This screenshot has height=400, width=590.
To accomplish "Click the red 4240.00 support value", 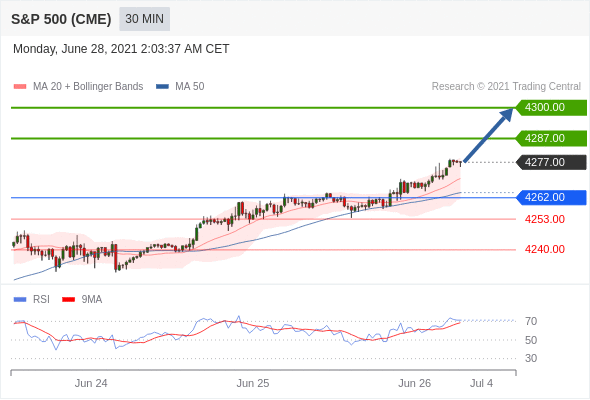I will [x=544, y=249].
